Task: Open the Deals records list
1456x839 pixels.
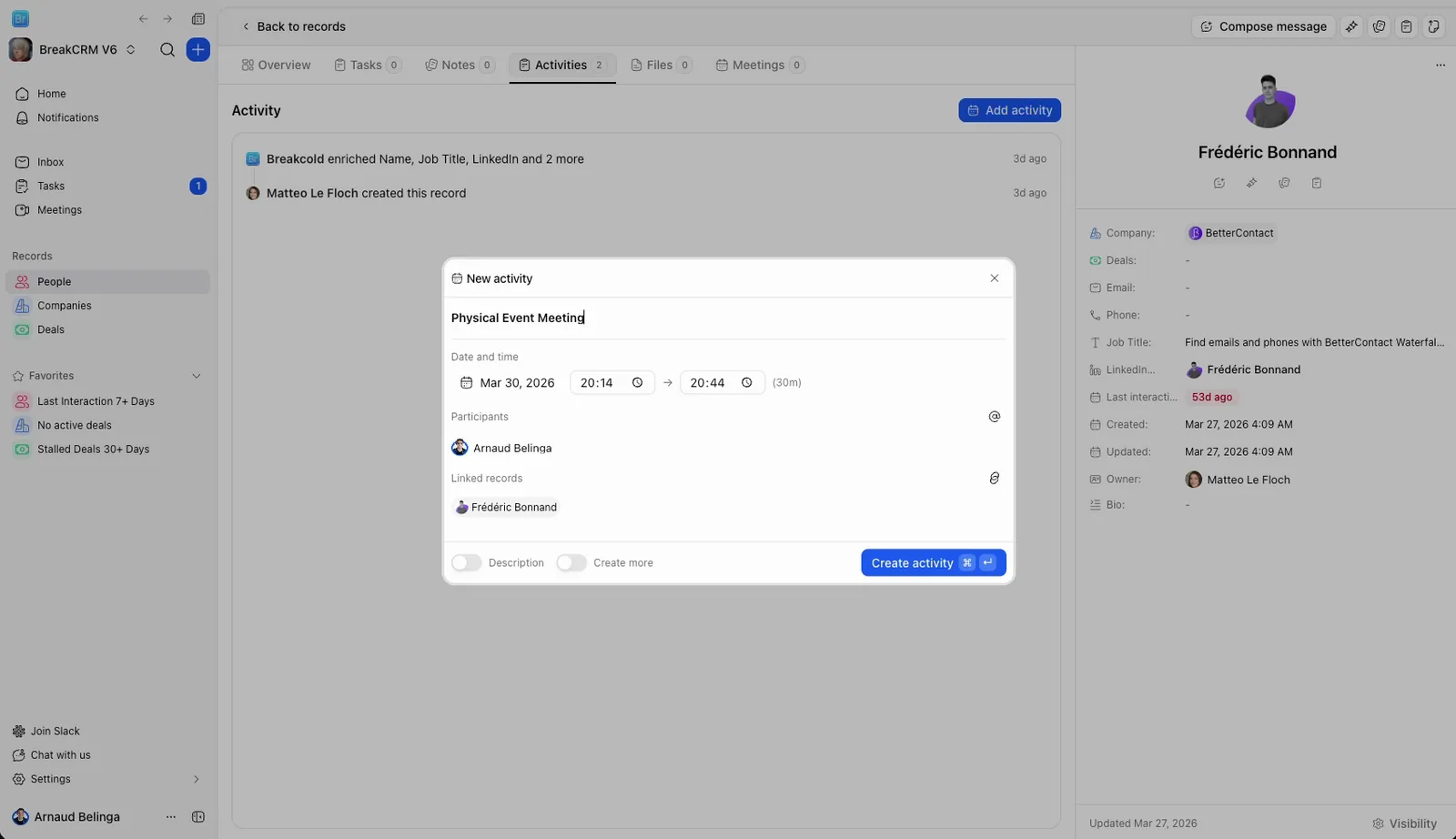Action: pos(107,330)
